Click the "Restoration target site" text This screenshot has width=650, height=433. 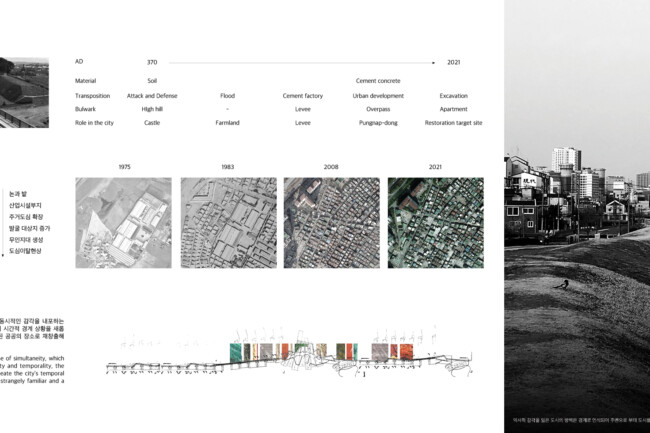click(453, 122)
